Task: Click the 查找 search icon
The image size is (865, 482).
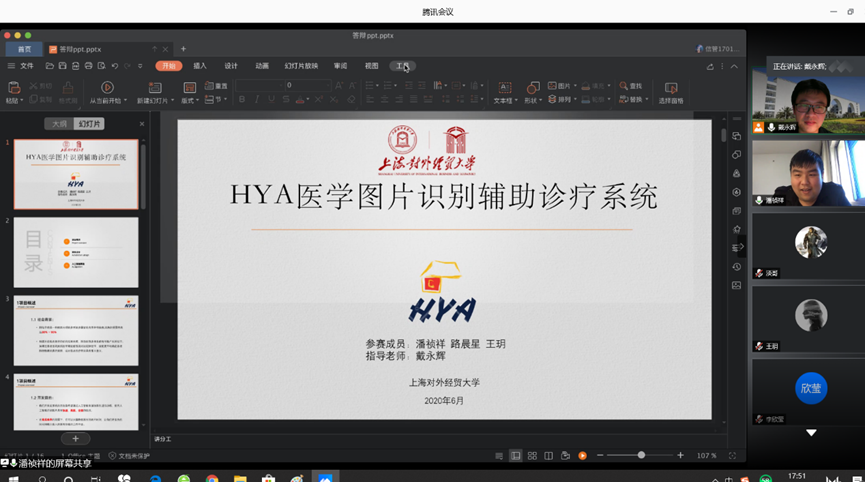Action: [624, 86]
